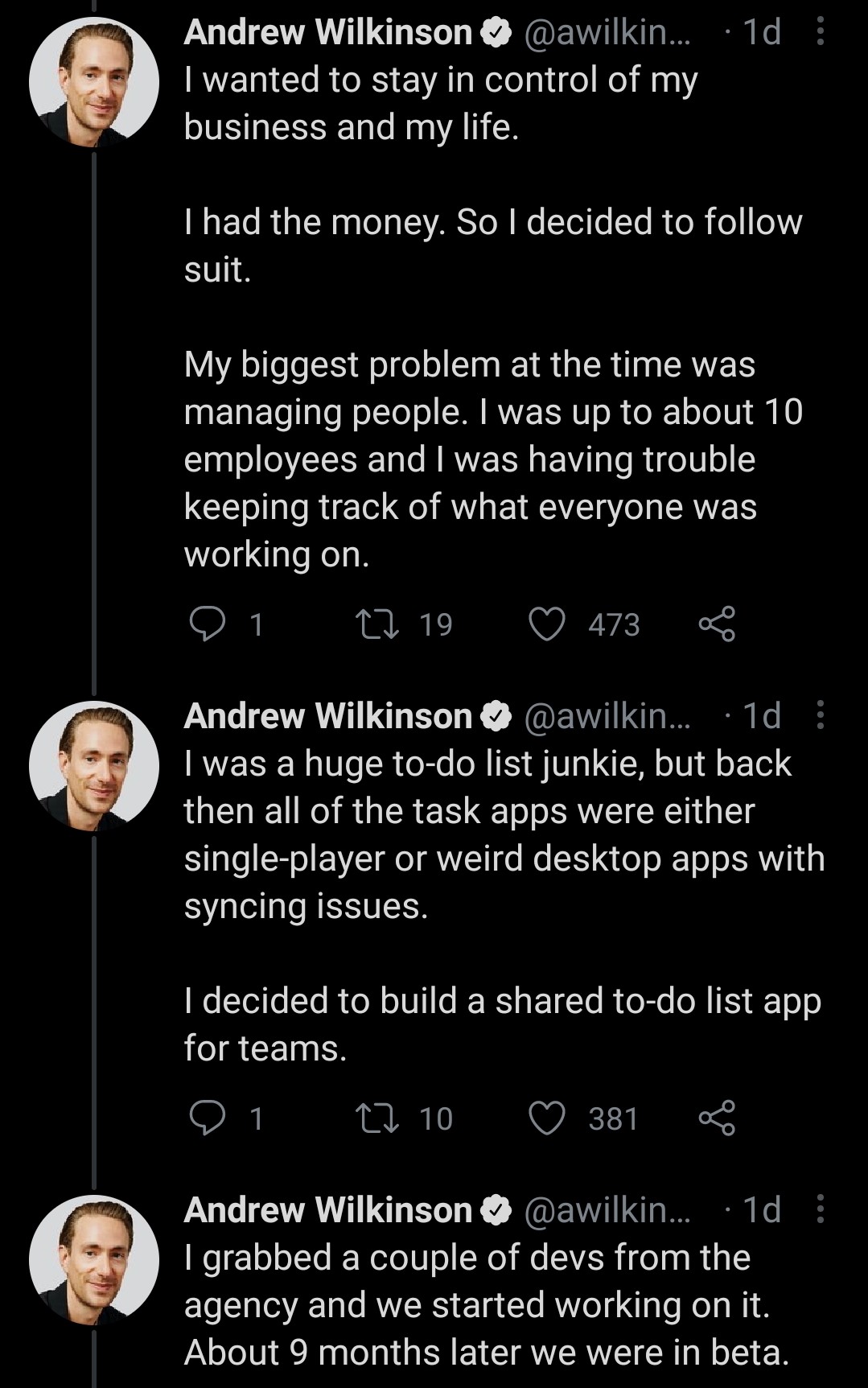868x1388 pixels.
Task: Tap the '1d' timestamp on the first tweet
Action: tap(761, 32)
